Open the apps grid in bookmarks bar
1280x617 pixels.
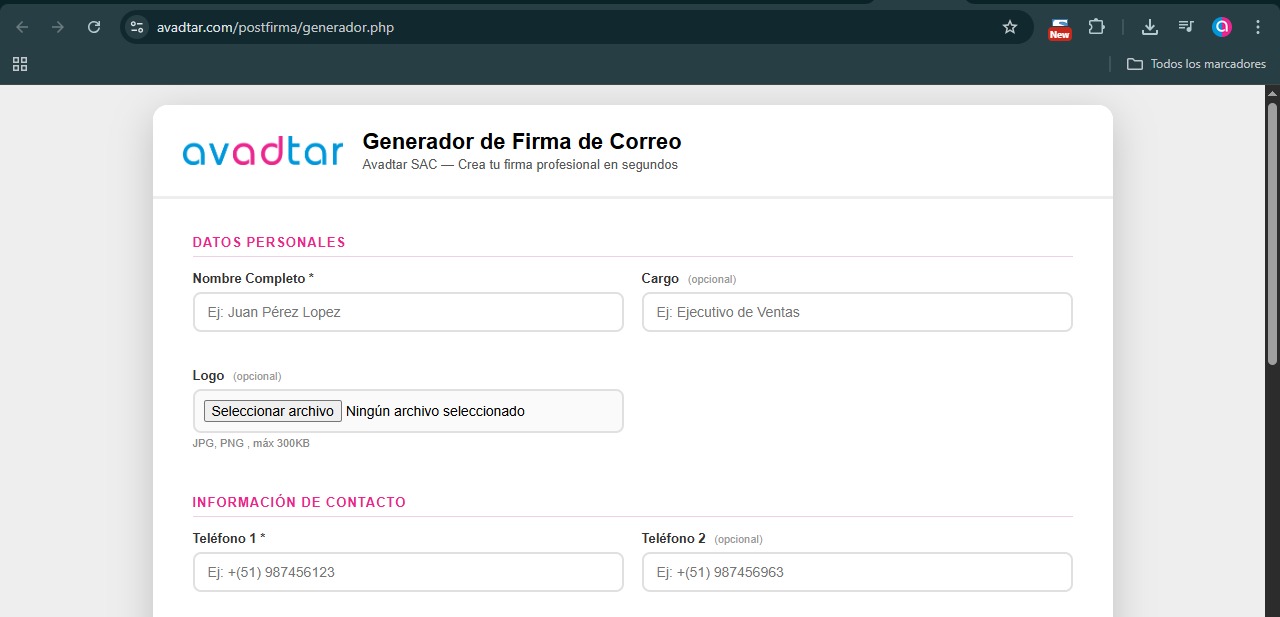click(20, 64)
